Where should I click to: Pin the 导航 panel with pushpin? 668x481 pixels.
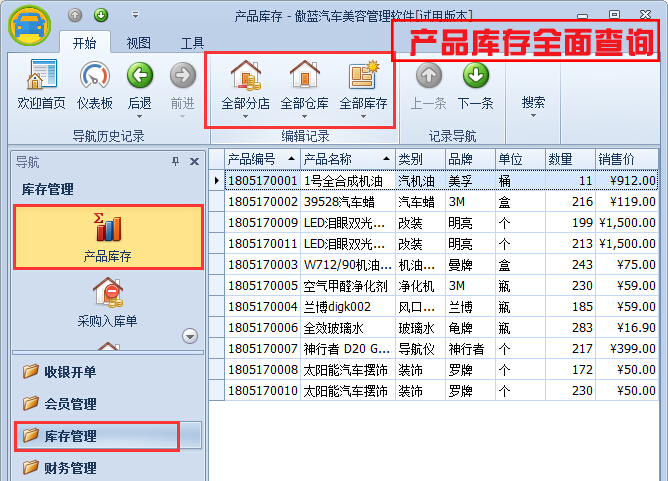(176, 162)
